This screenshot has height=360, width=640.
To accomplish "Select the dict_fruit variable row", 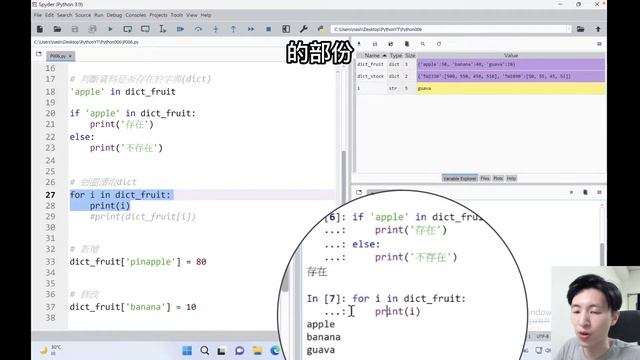I will coord(480,64).
